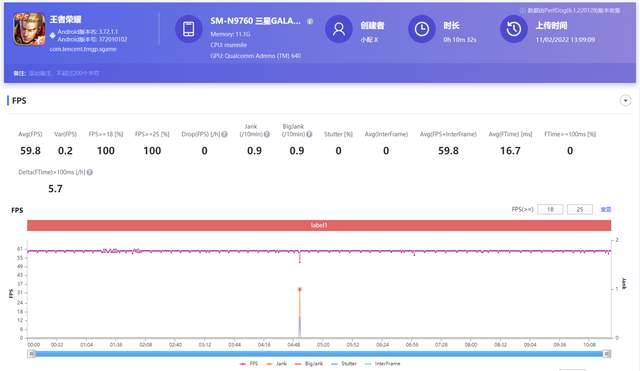
Task: Toggle the BigJank series in chart legend
Action: point(309,364)
